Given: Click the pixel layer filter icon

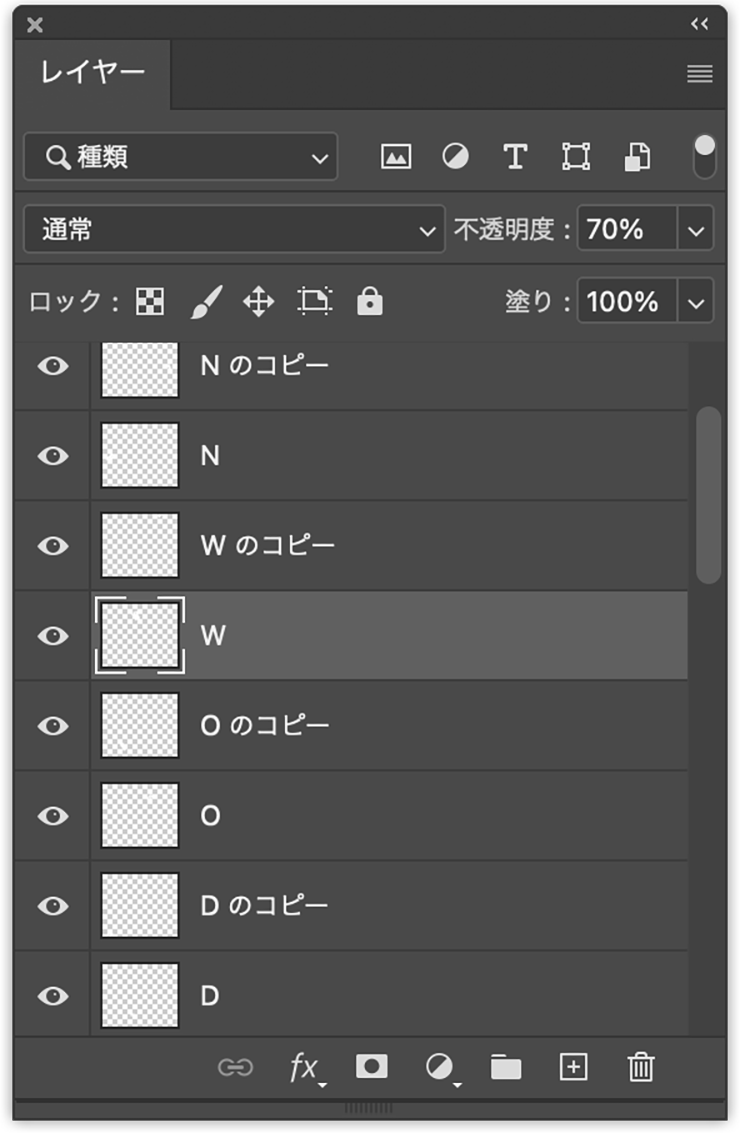Looking at the screenshot, I should (395, 157).
